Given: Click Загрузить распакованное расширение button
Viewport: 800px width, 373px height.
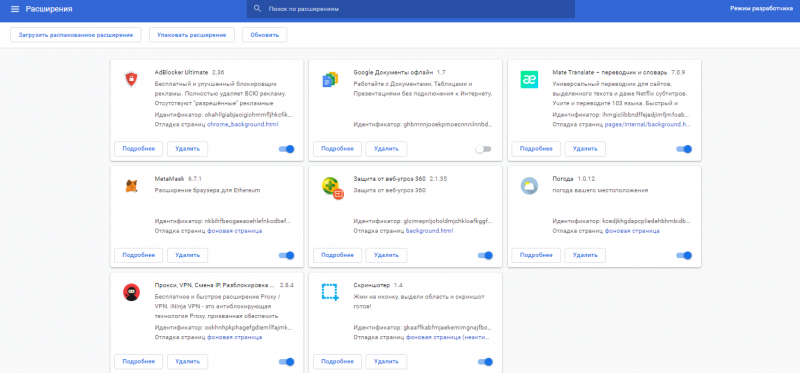Looking at the screenshot, I should (x=76, y=35).
